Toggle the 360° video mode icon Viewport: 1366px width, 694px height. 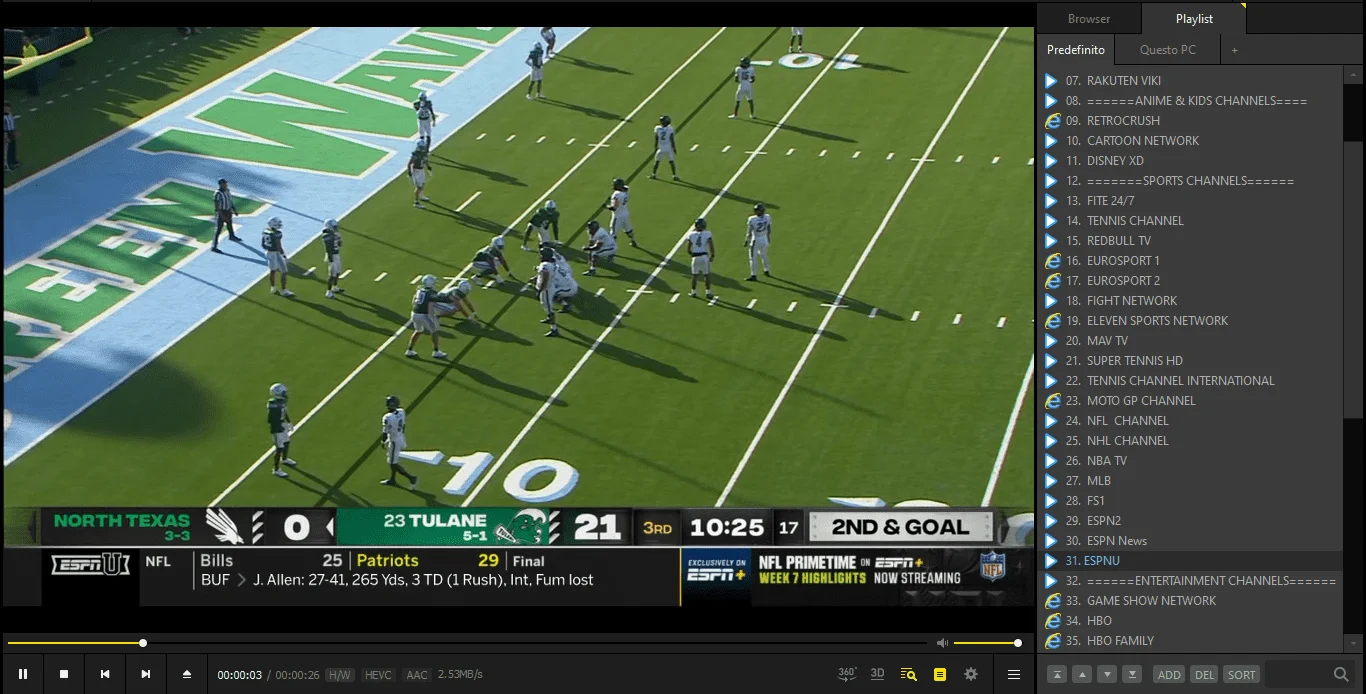847,674
